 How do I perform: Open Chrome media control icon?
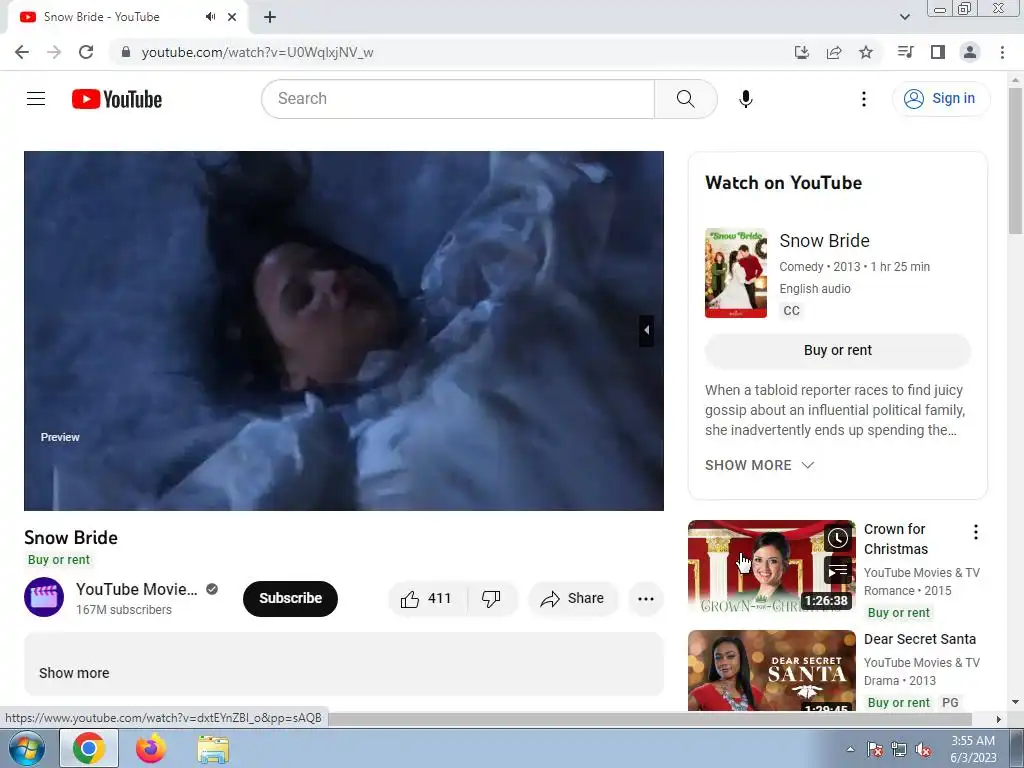click(905, 52)
